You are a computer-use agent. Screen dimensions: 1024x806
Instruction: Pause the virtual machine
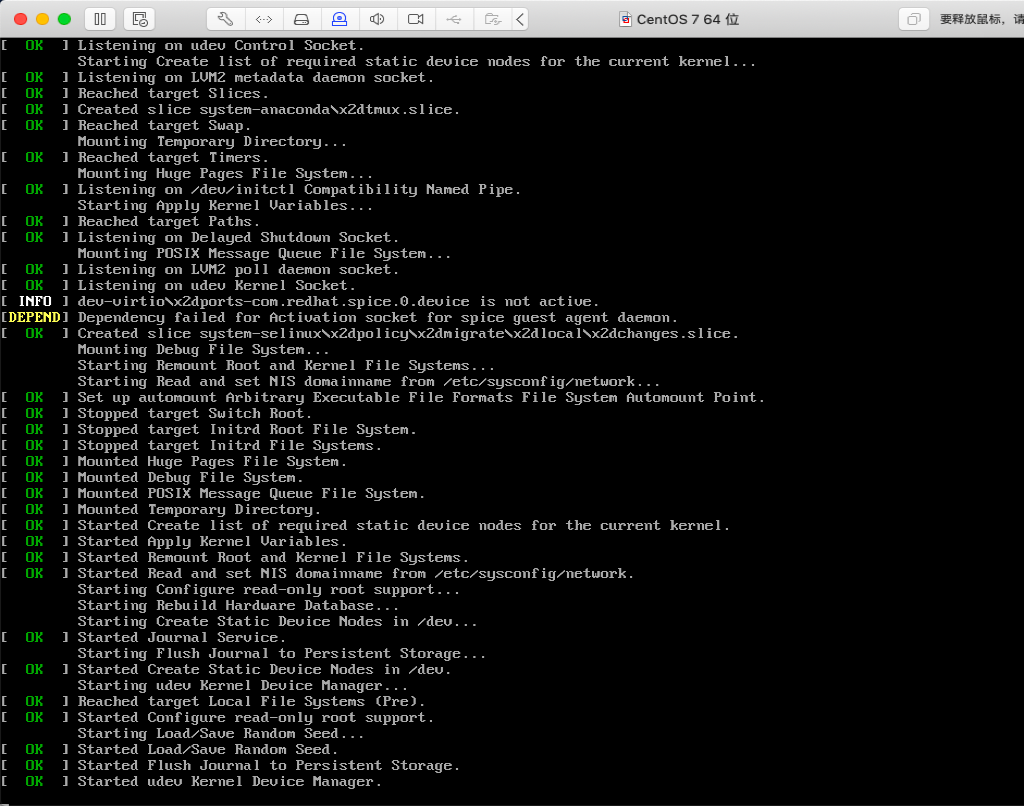(100, 19)
